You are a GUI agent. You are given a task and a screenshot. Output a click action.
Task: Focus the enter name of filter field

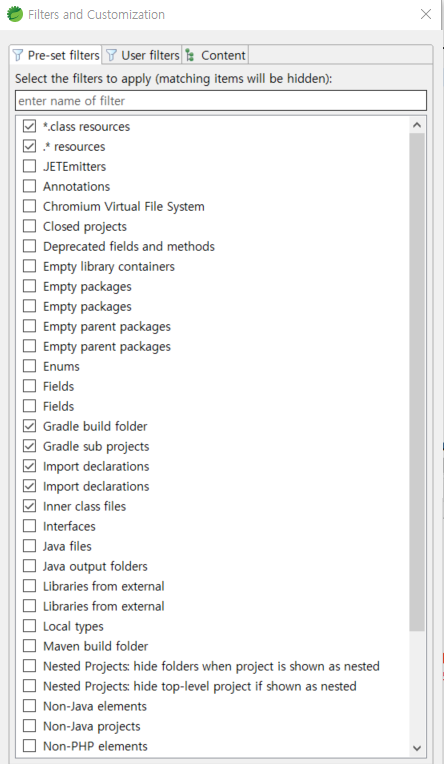tap(221, 100)
